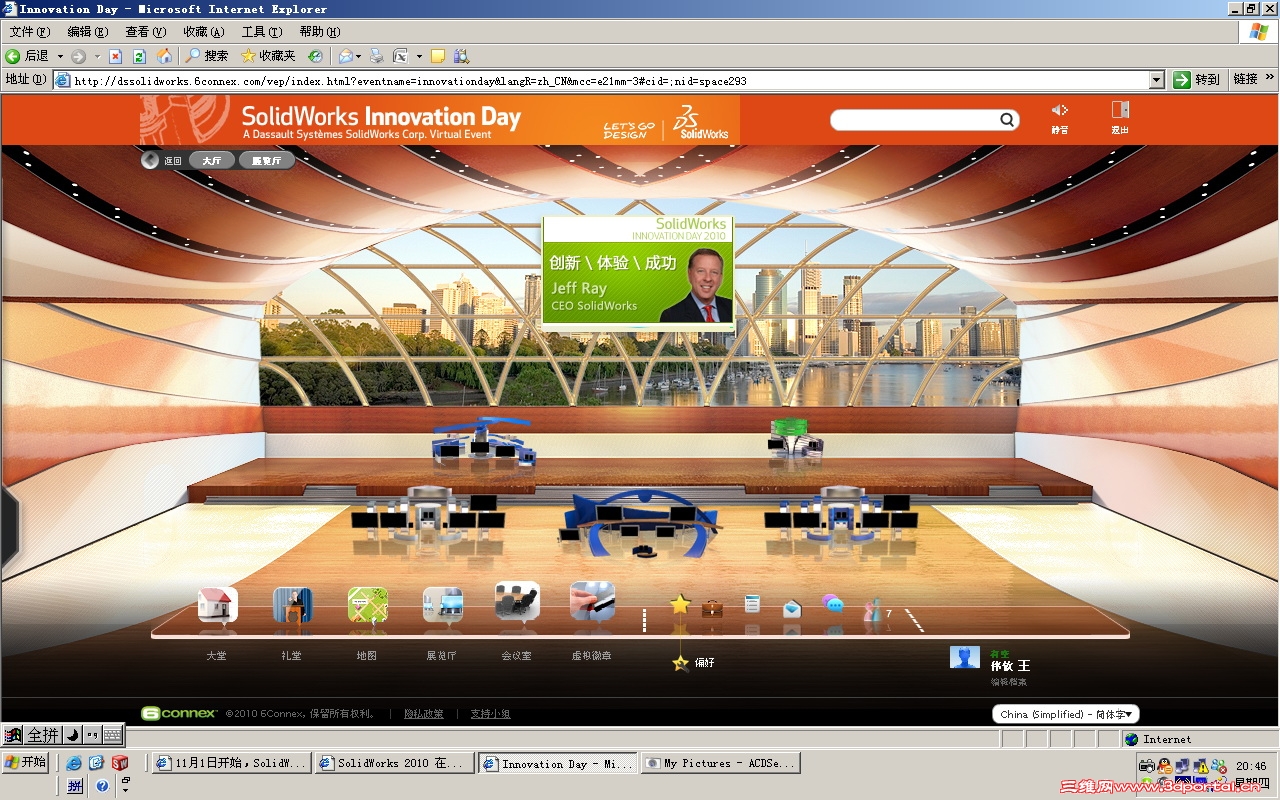Click the Jeff Ray CEO welcome banner
The width and height of the screenshot is (1280, 800).
click(x=638, y=270)
